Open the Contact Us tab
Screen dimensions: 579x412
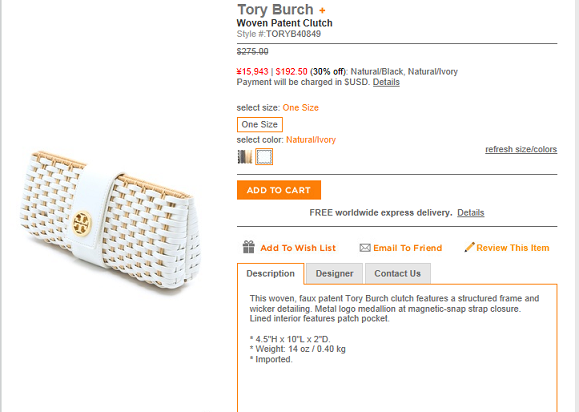click(x=398, y=274)
